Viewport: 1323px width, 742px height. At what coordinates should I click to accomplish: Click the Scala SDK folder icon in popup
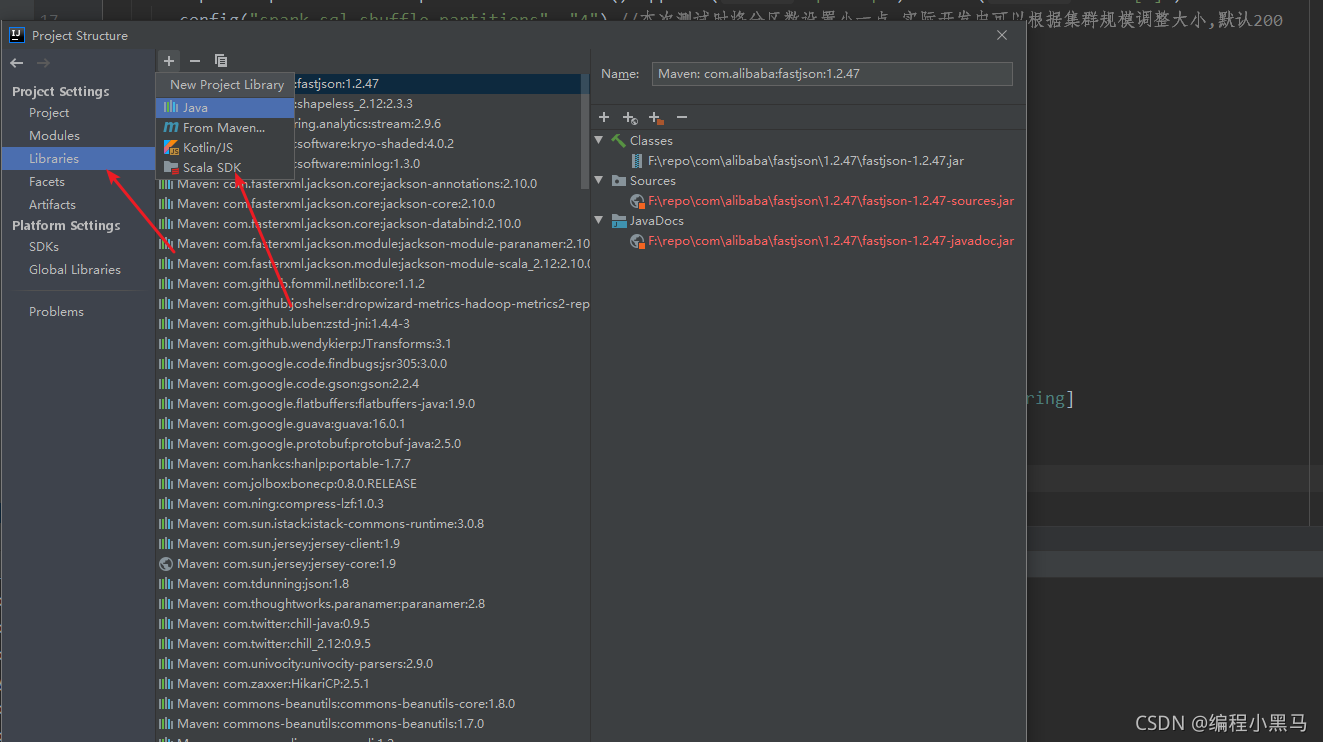point(171,167)
